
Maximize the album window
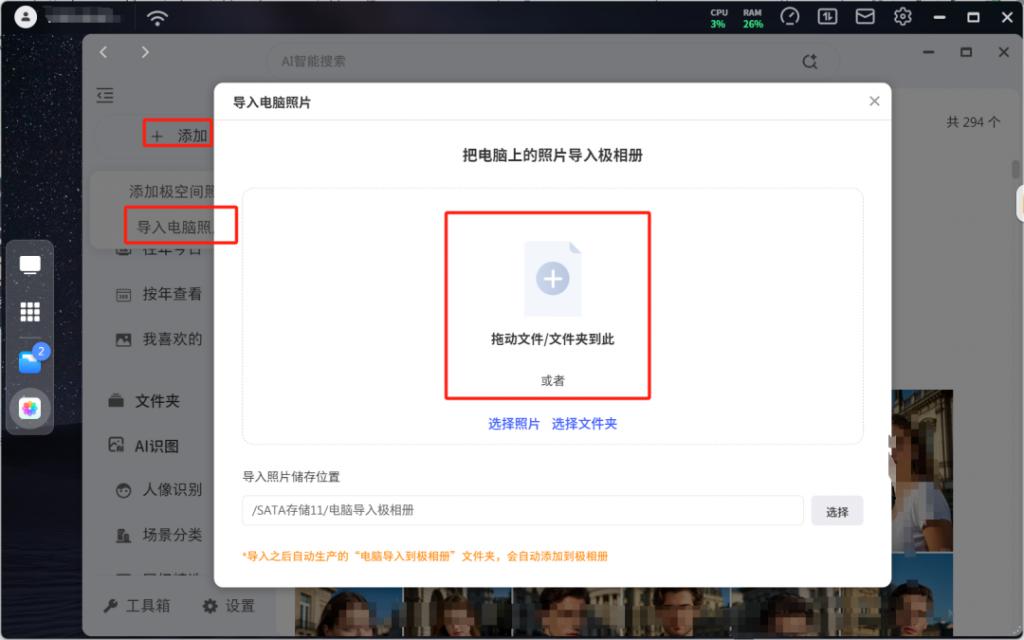click(x=966, y=52)
